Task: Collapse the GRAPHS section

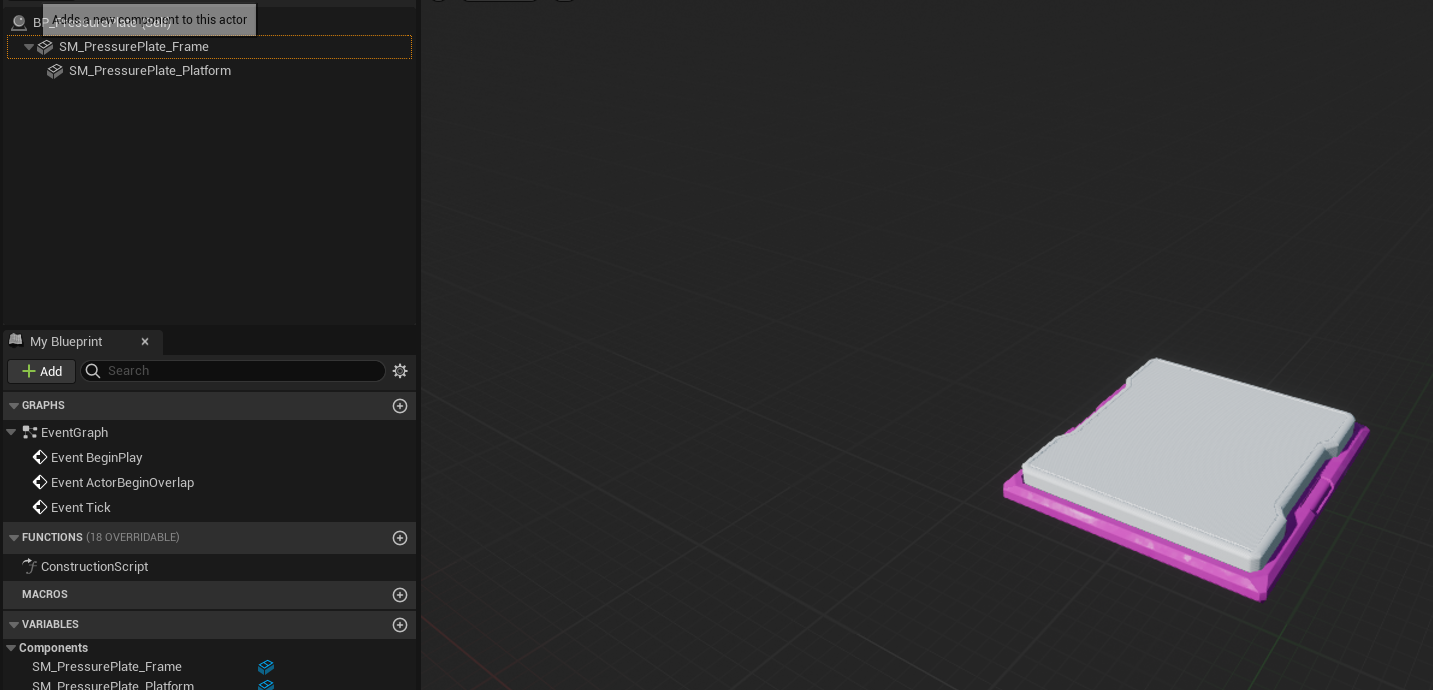Action: point(14,406)
